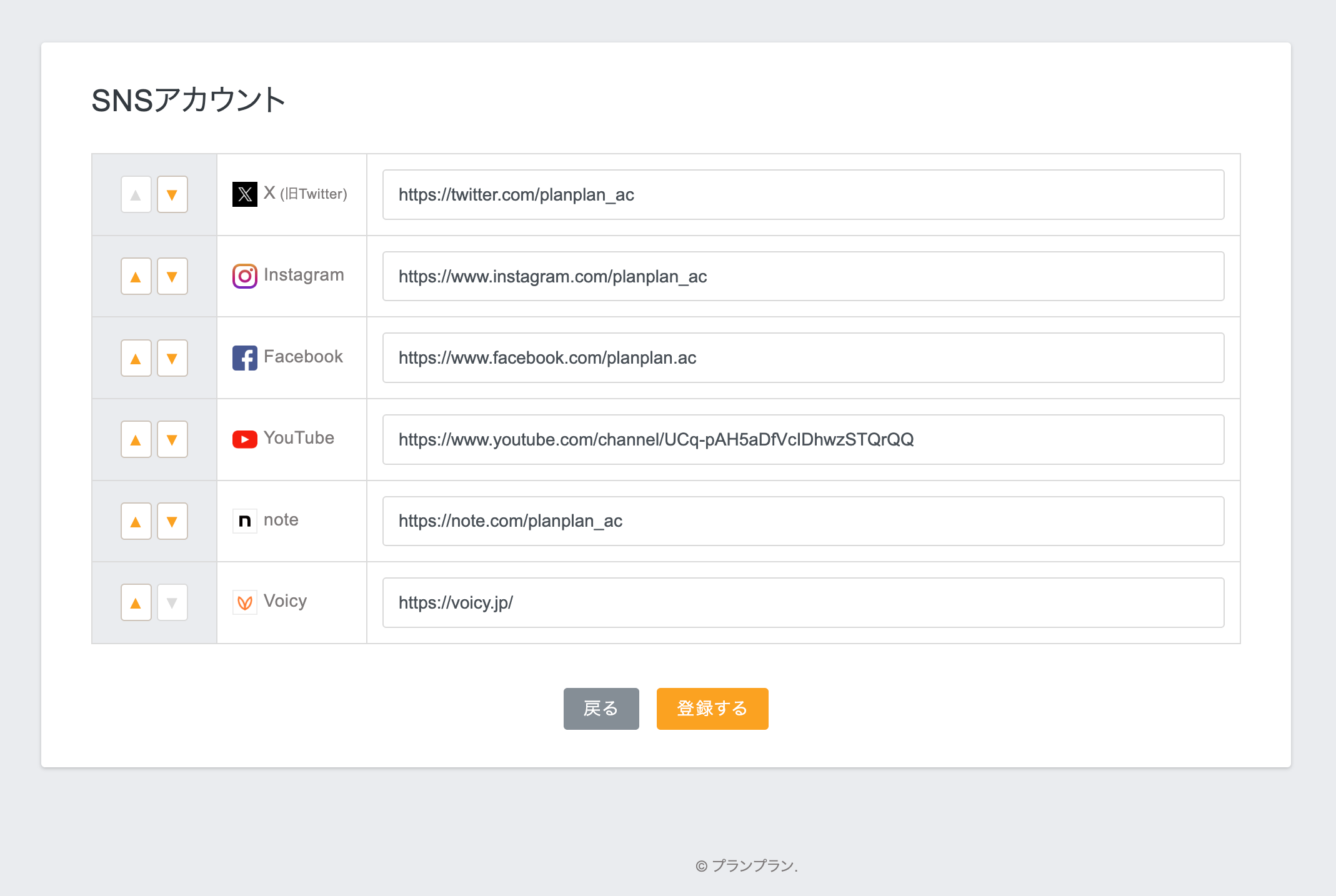
Task: Move Facebook row down
Action: [x=172, y=358]
